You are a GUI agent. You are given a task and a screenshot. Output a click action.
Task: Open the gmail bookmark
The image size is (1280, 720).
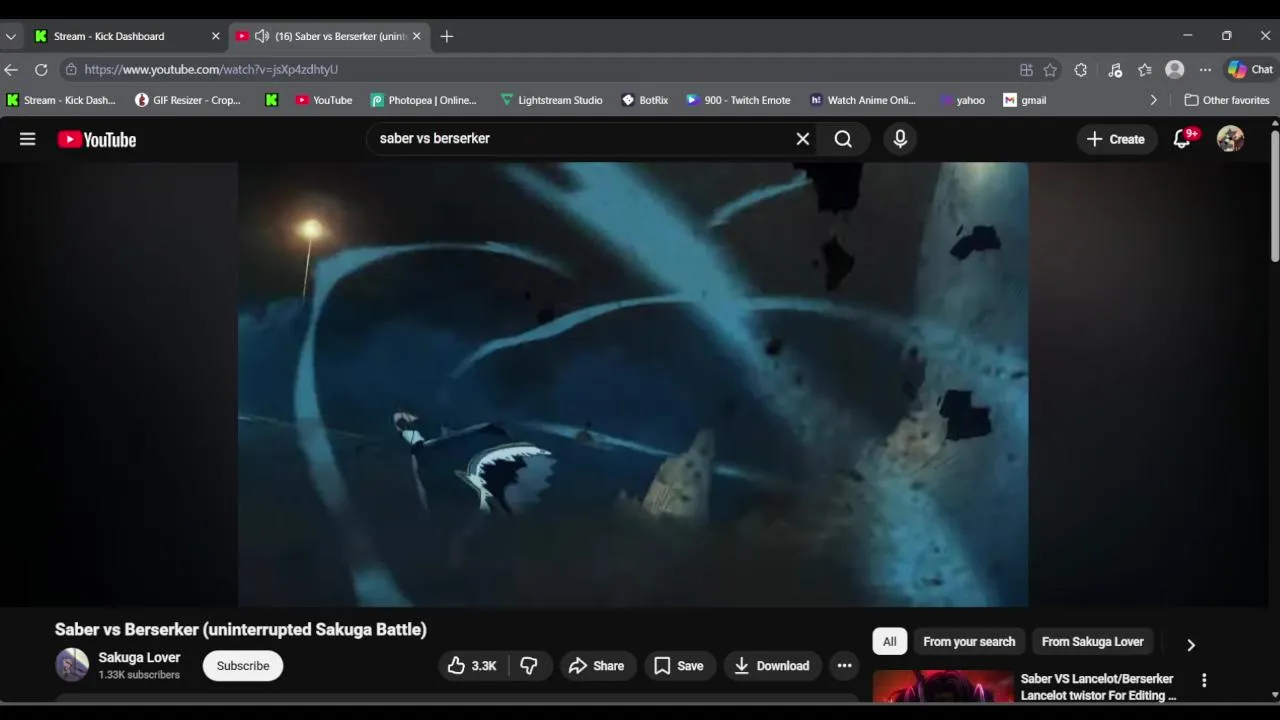coord(1025,100)
